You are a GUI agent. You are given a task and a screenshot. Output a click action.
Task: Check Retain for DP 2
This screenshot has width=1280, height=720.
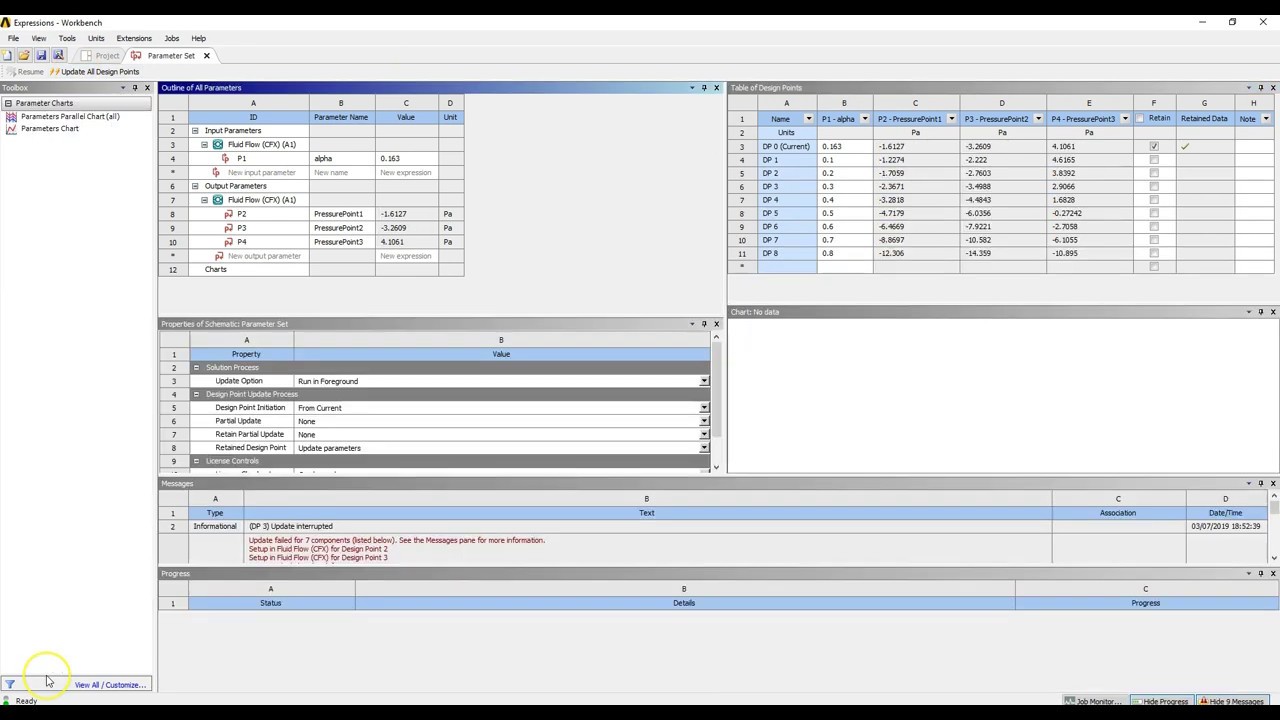pos(1154,173)
